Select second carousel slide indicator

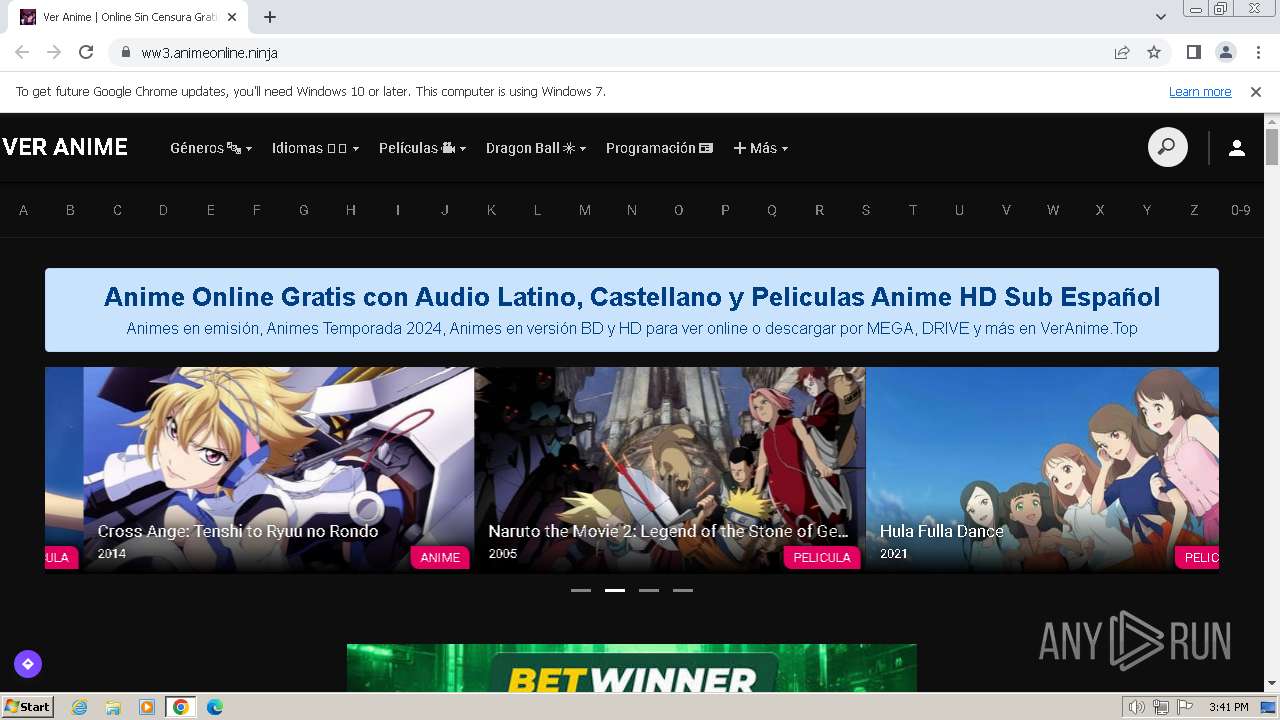point(615,590)
